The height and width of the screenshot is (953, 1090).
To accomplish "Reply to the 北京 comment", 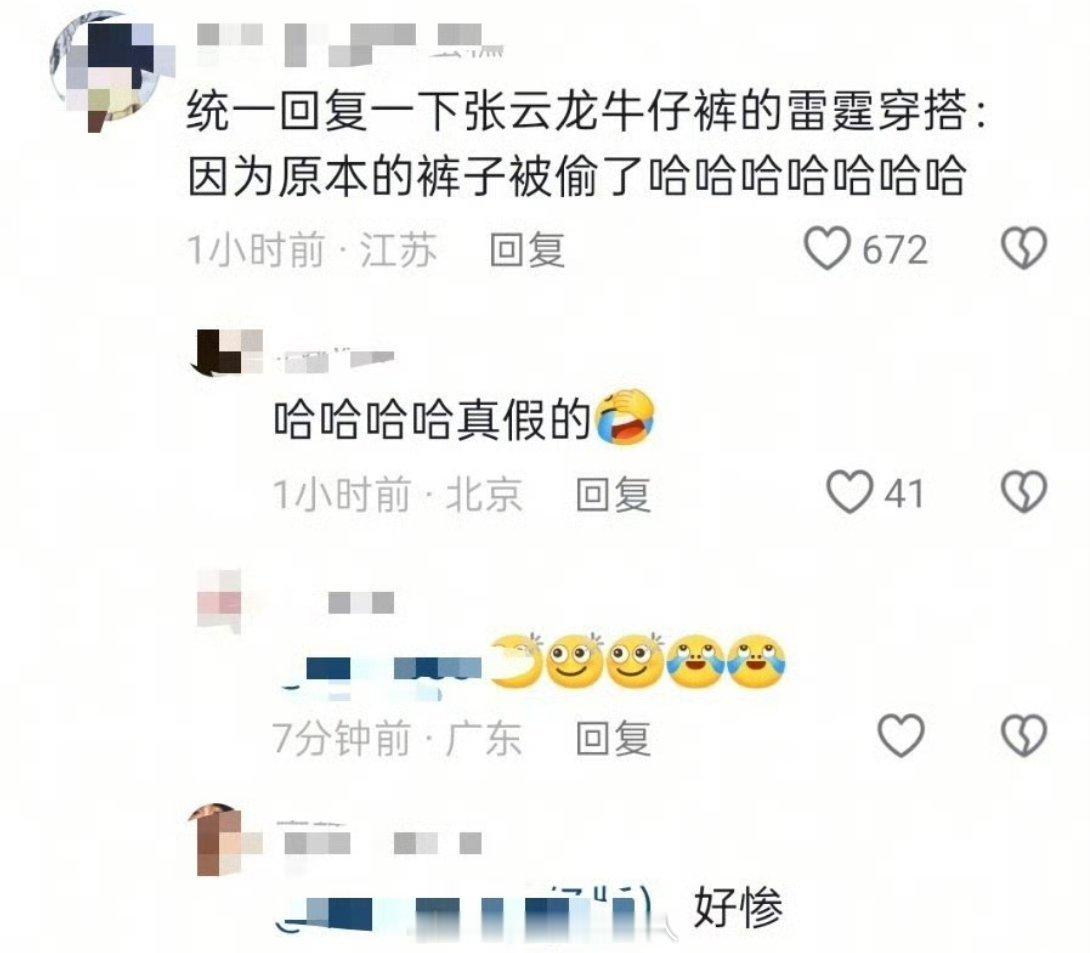I will click(612, 494).
